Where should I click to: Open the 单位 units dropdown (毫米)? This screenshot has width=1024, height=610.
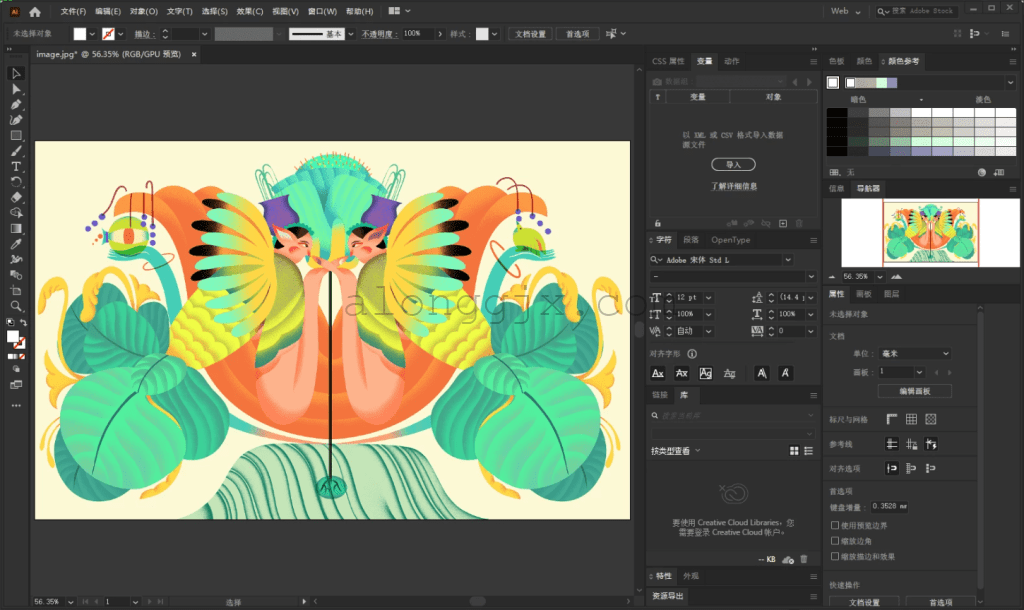(913, 353)
